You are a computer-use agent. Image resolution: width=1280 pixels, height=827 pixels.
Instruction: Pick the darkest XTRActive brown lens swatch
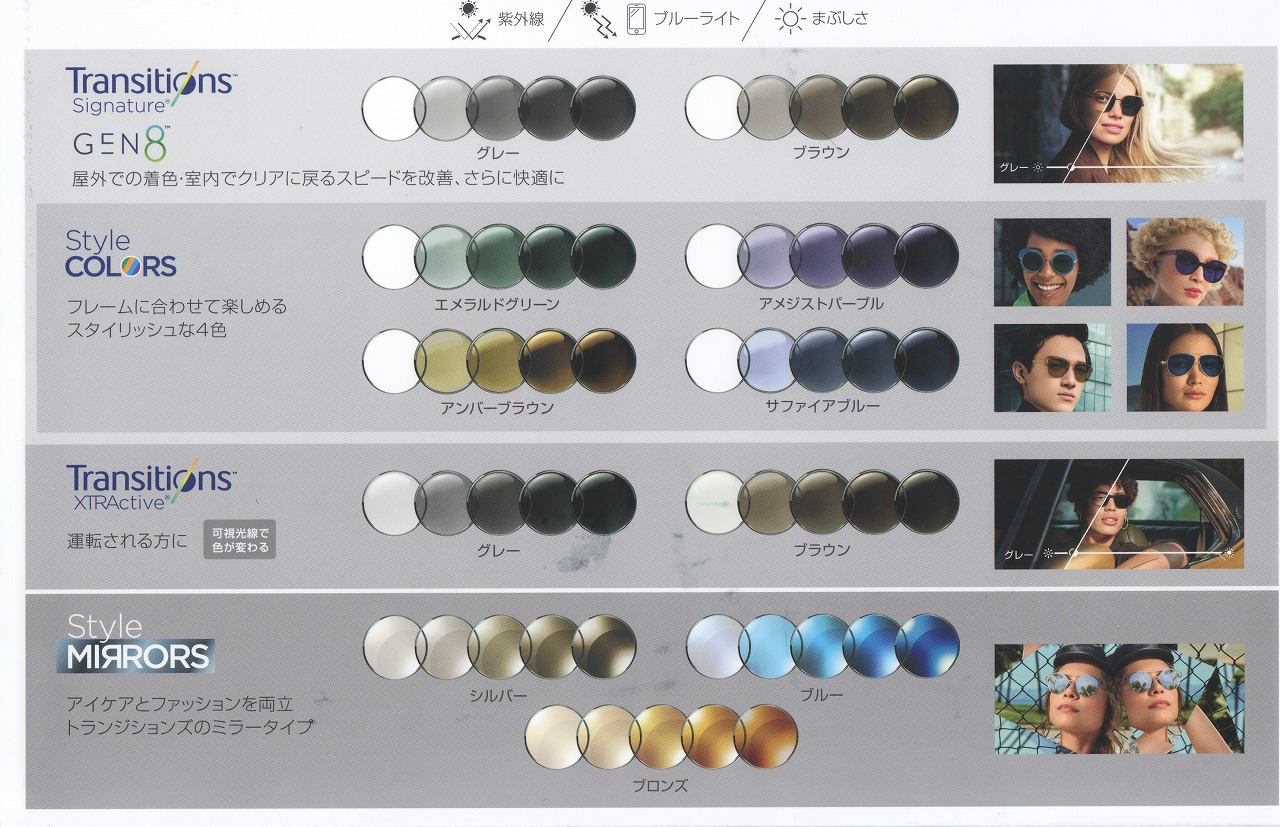tap(927, 502)
